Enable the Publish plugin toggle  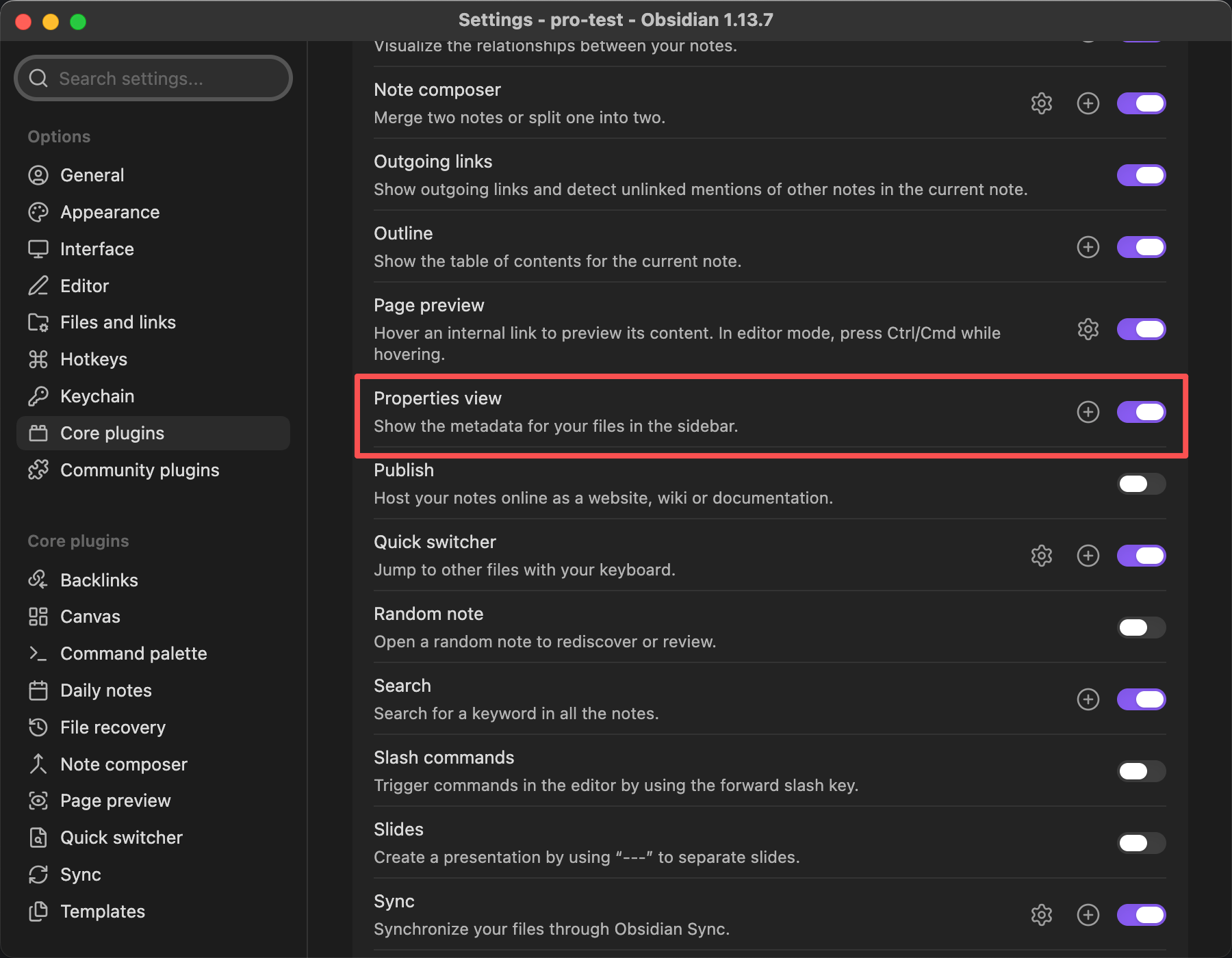(x=1141, y=484)
